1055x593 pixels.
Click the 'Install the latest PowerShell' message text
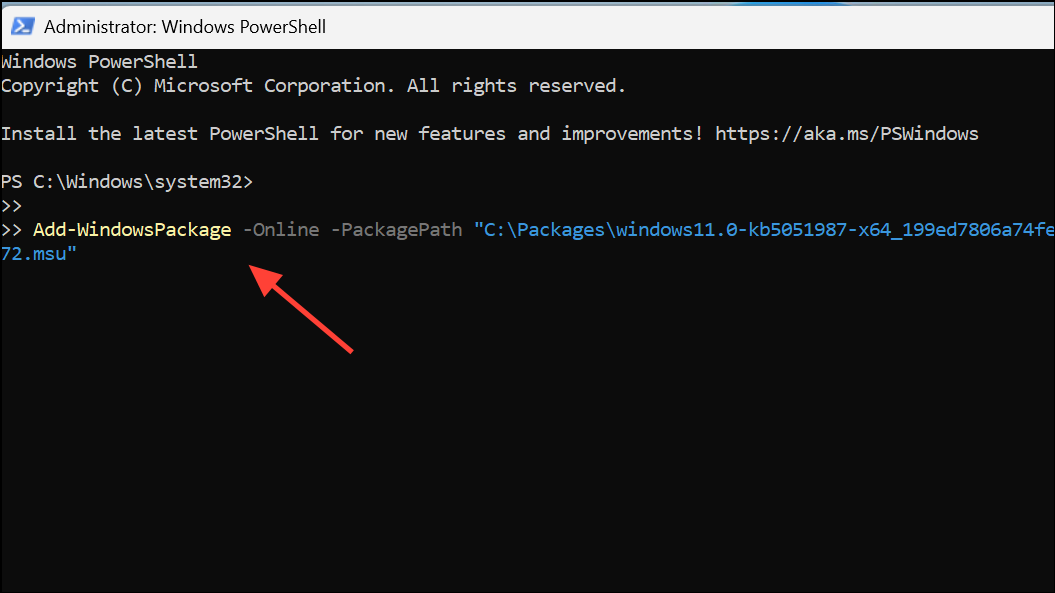(x=352, y=133)
